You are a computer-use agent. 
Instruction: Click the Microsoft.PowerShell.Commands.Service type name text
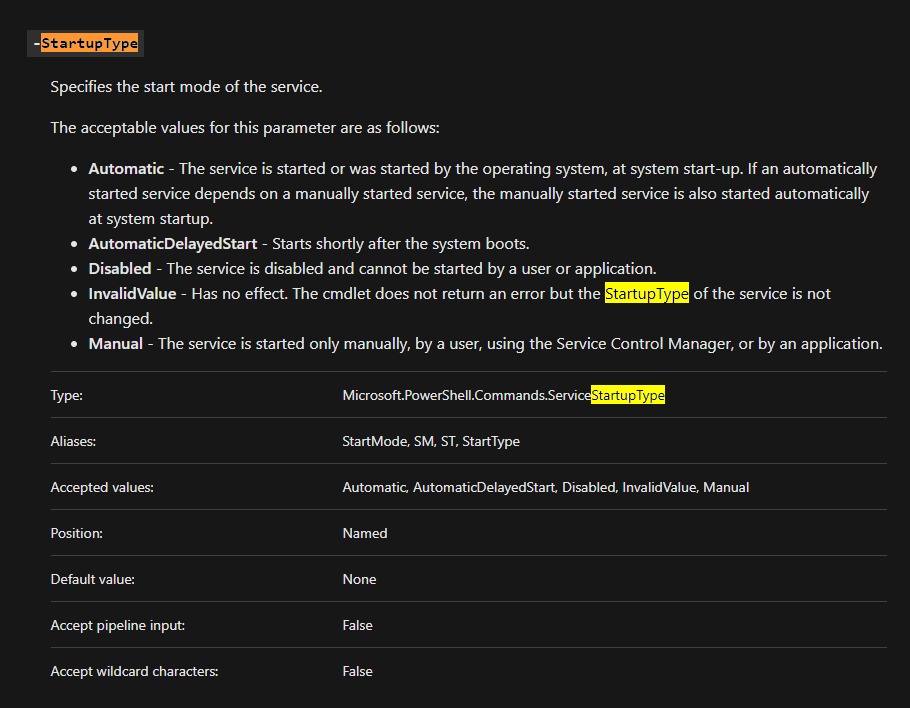pos(466,396)
